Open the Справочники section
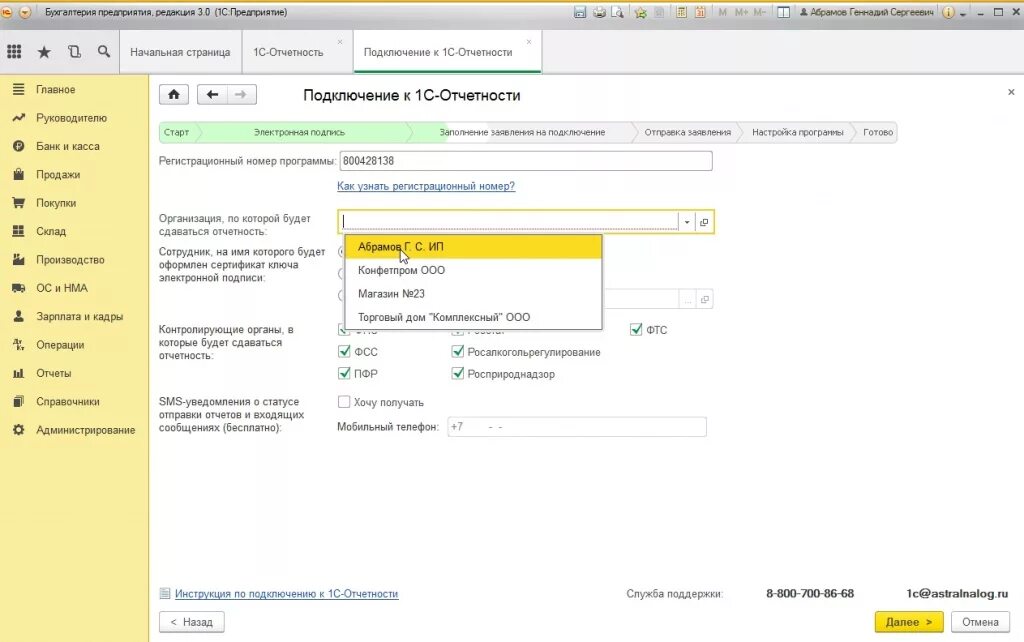The image size is (1024, 642). tap(68, 402)
